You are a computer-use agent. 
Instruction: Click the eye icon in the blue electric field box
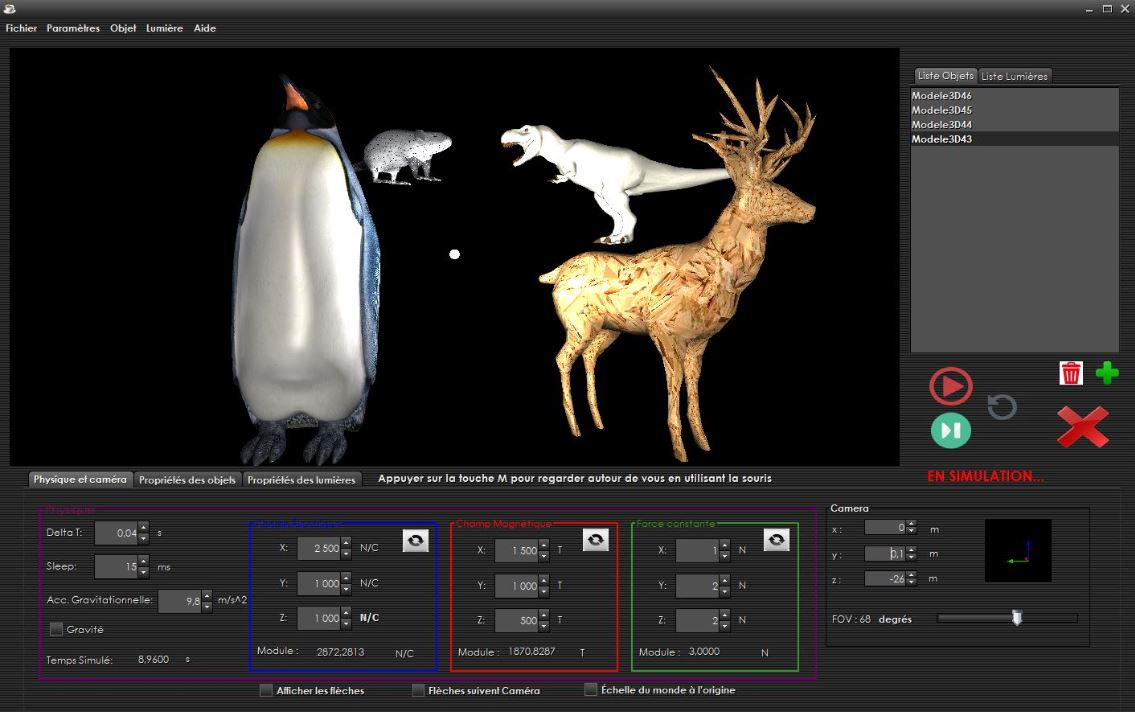[416, 540]
